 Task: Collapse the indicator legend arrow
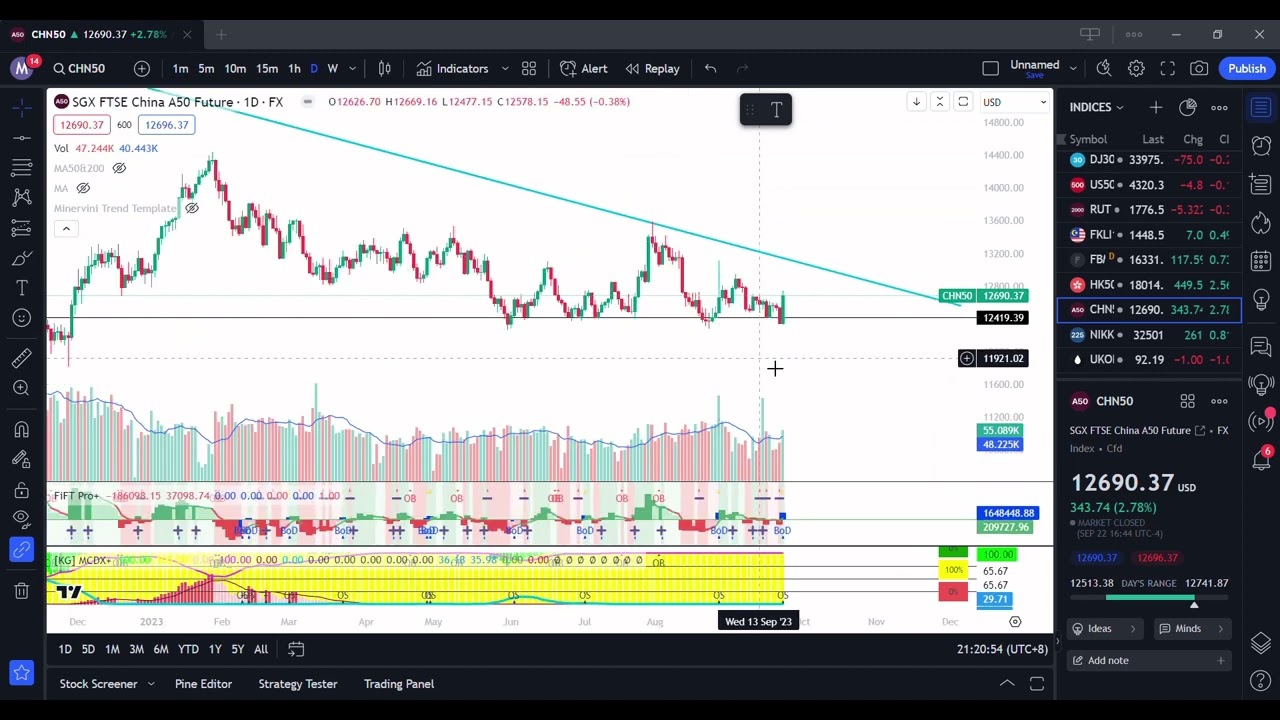coord(66,229)
